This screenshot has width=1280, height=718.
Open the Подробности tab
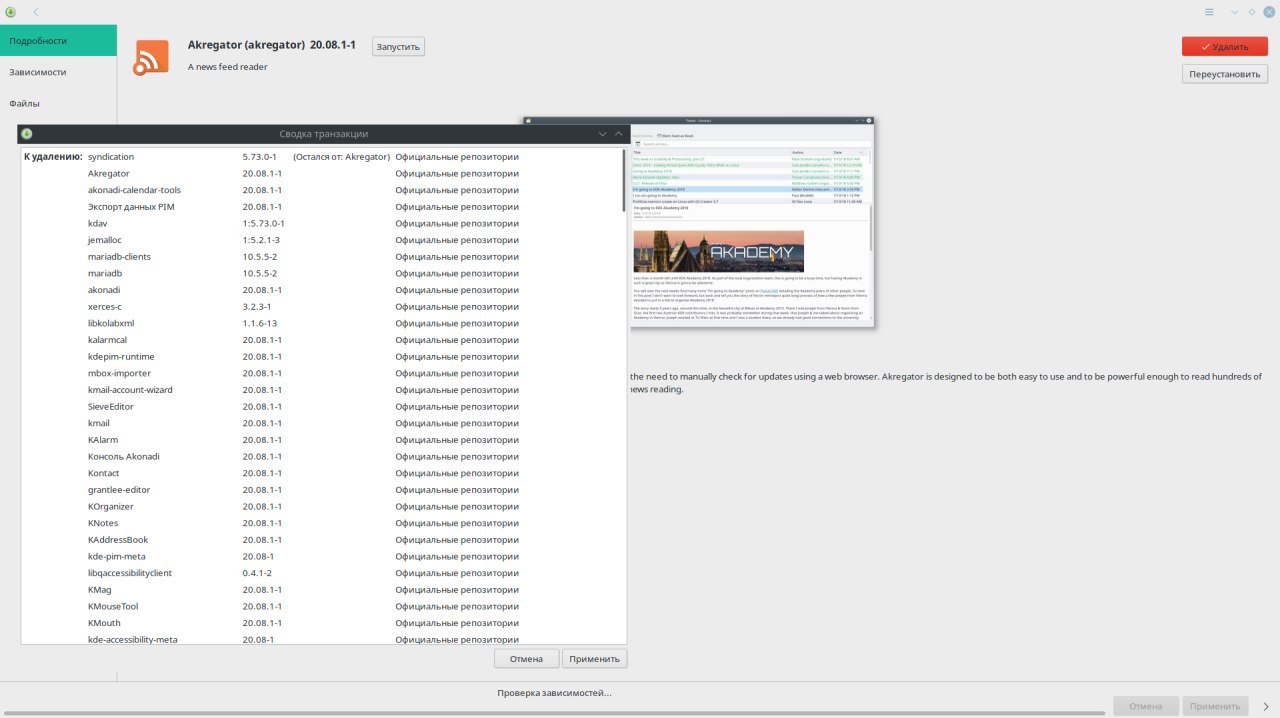(x=58, y=41)
